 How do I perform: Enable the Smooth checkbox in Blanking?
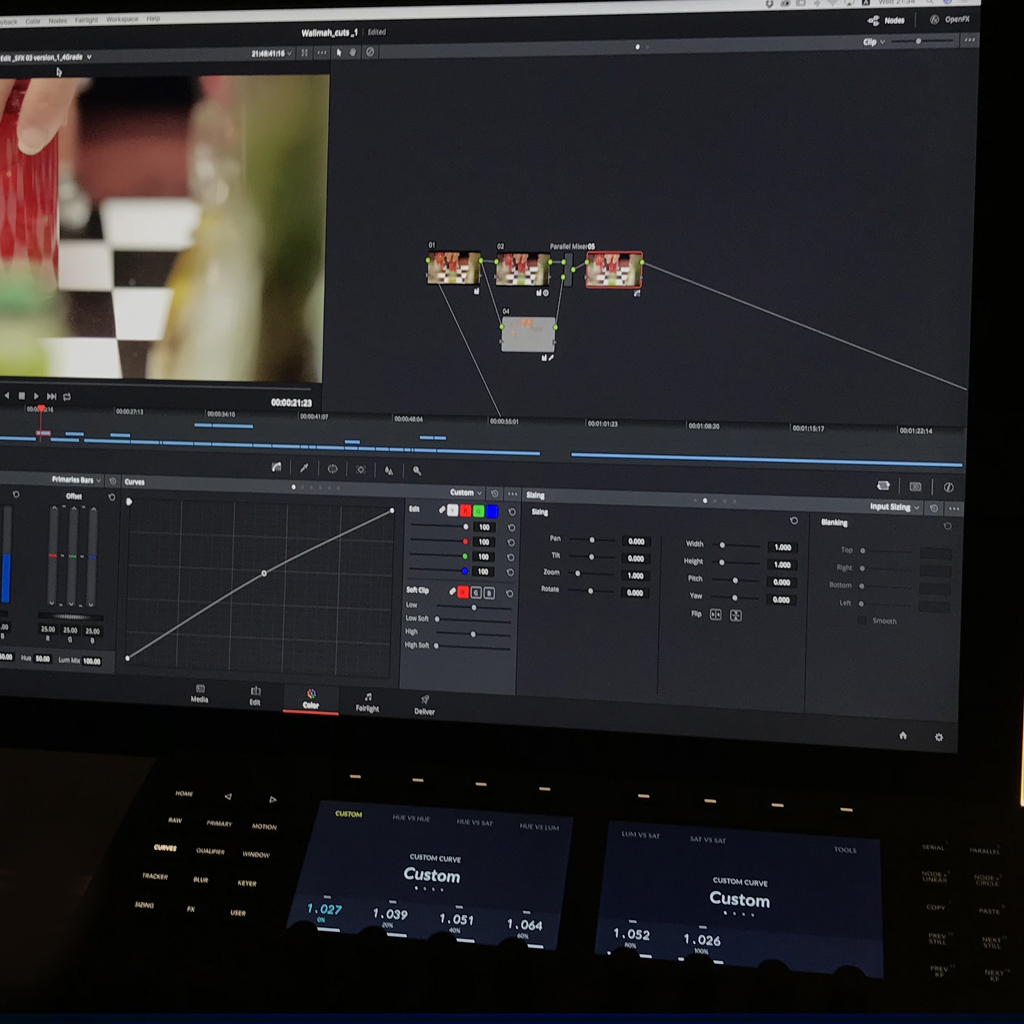[862, 620]
